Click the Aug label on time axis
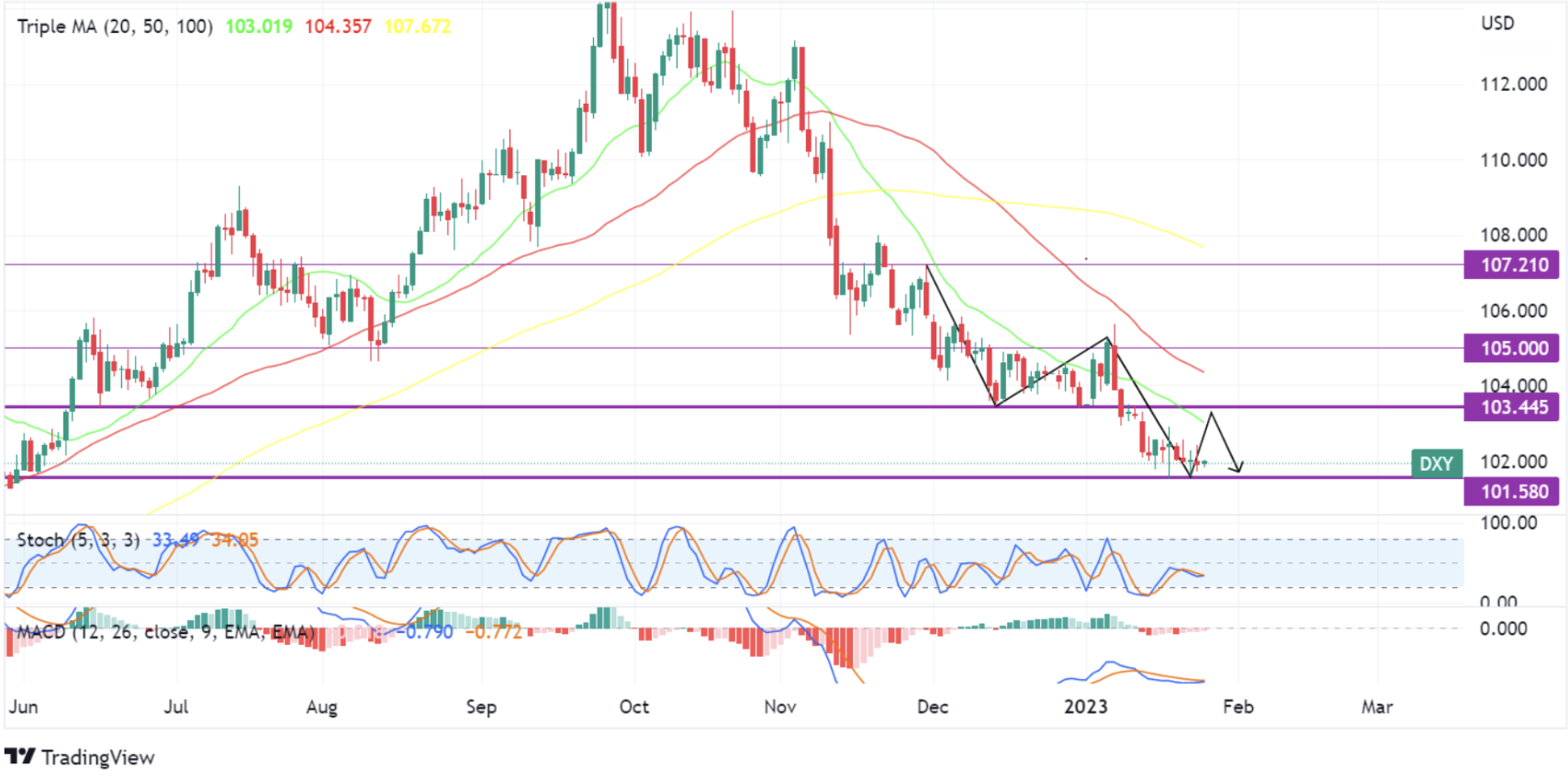This screenshot has width=1568, height=778. 321,706
